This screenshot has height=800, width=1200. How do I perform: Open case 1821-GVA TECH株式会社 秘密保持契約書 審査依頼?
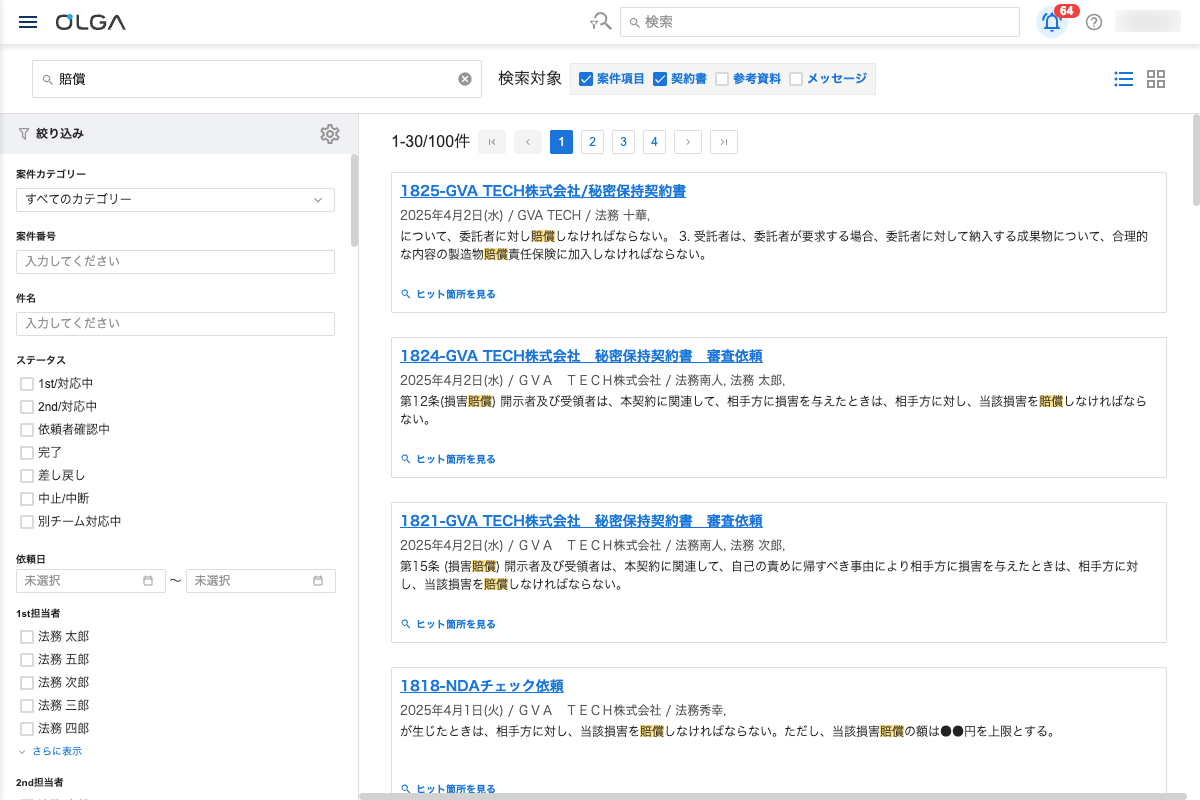click(581, 521)
